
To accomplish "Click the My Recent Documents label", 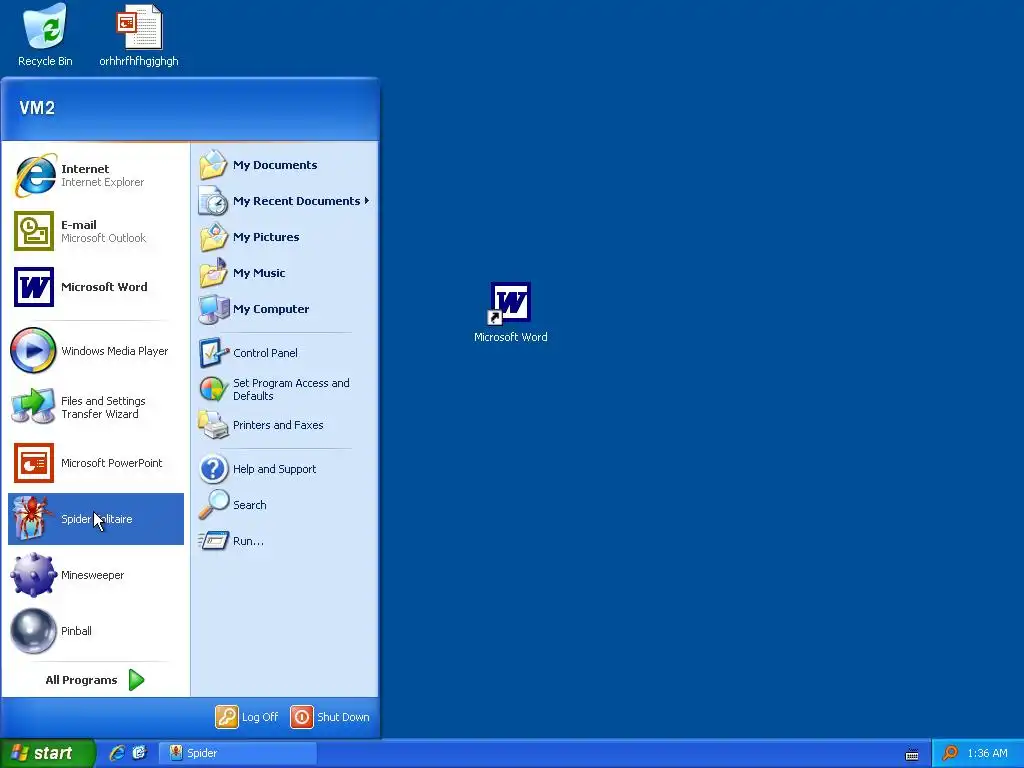I will tap(296, 201).
